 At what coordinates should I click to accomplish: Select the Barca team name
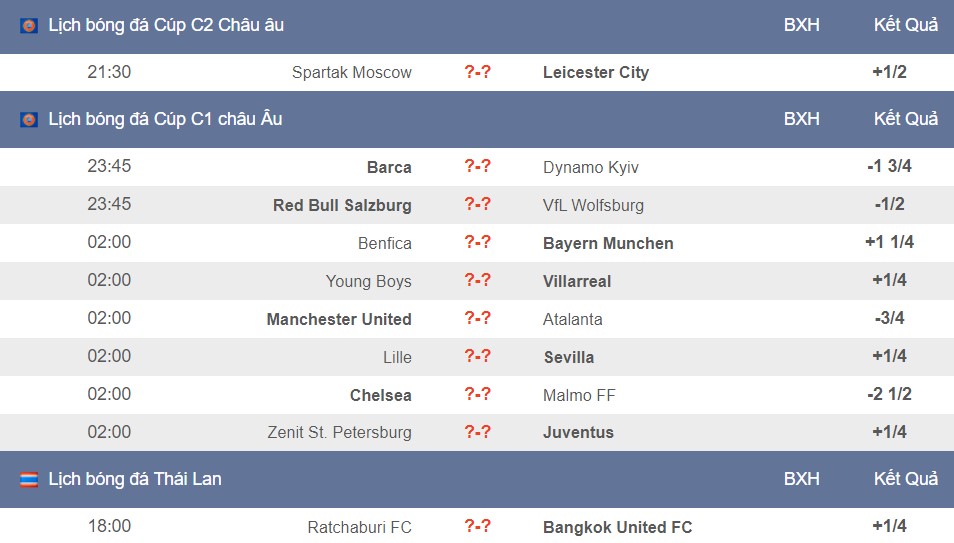[x=389, y=167]
